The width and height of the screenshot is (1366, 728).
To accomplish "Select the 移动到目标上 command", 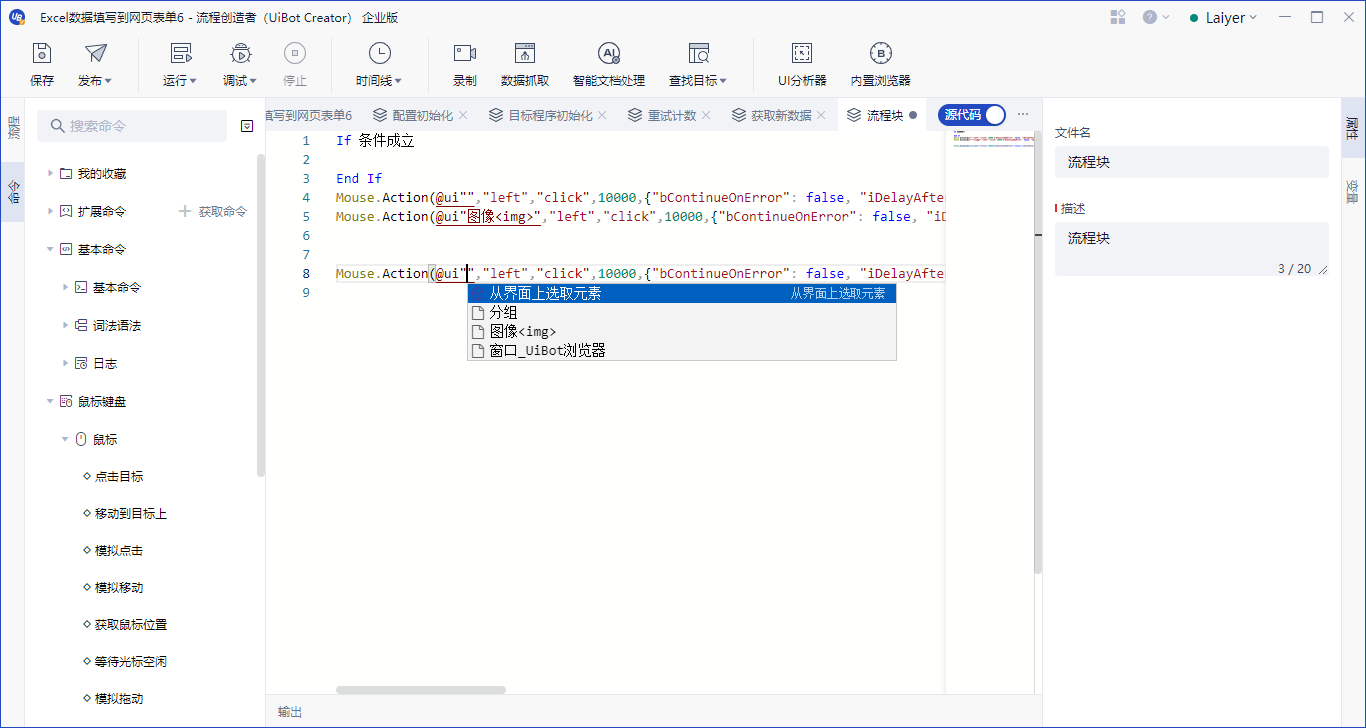I will point(131,513).
